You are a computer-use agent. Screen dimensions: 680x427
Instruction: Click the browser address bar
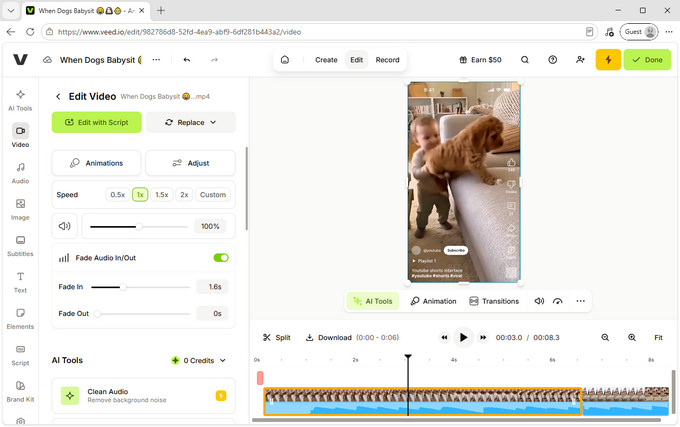point(317,32)
